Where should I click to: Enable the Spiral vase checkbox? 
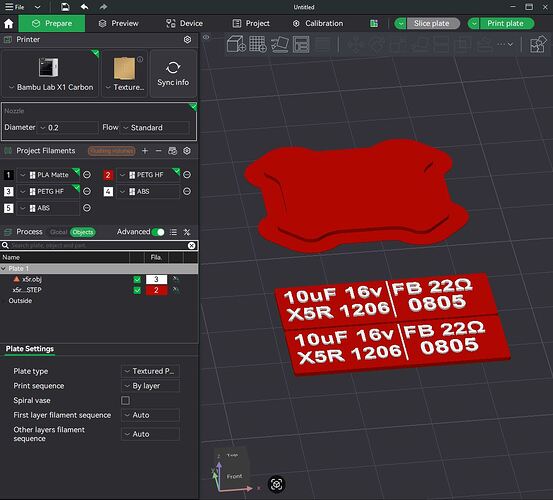(x=125, y=400)
